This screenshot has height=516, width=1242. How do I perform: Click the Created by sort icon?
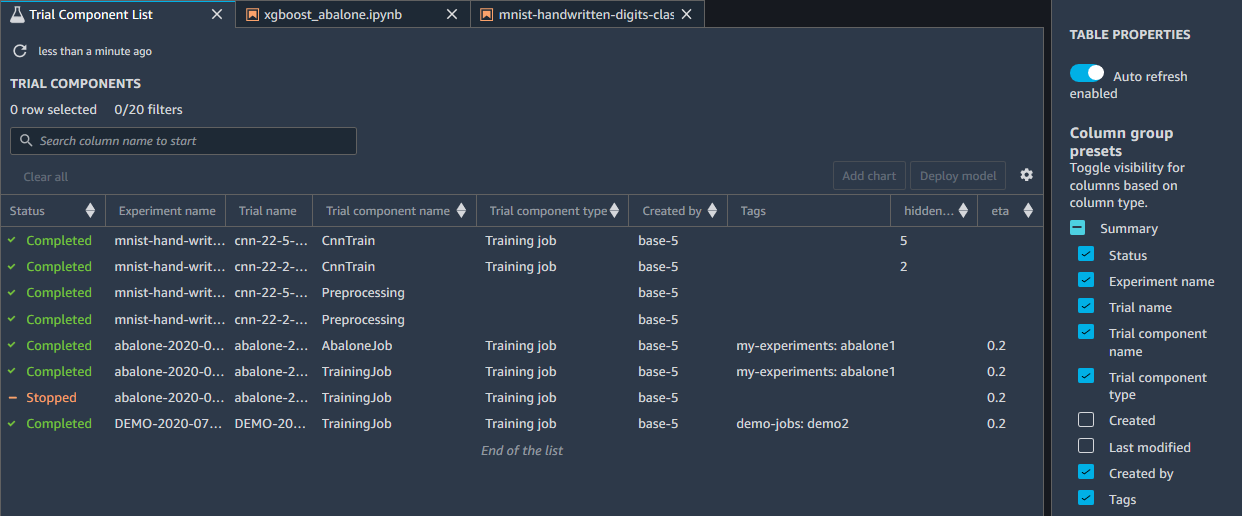coord(712,211)
